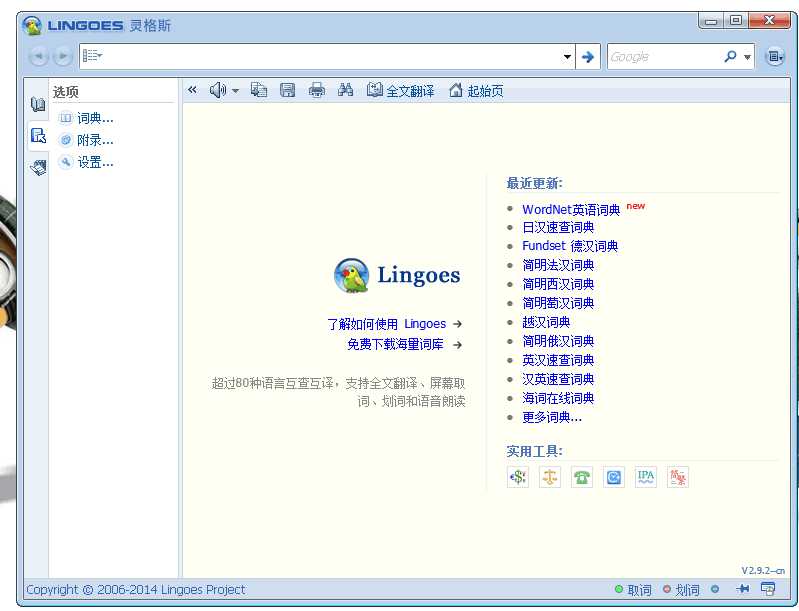Toggle 划词 selection translation
799x611 pixels.
pos(681,590)
